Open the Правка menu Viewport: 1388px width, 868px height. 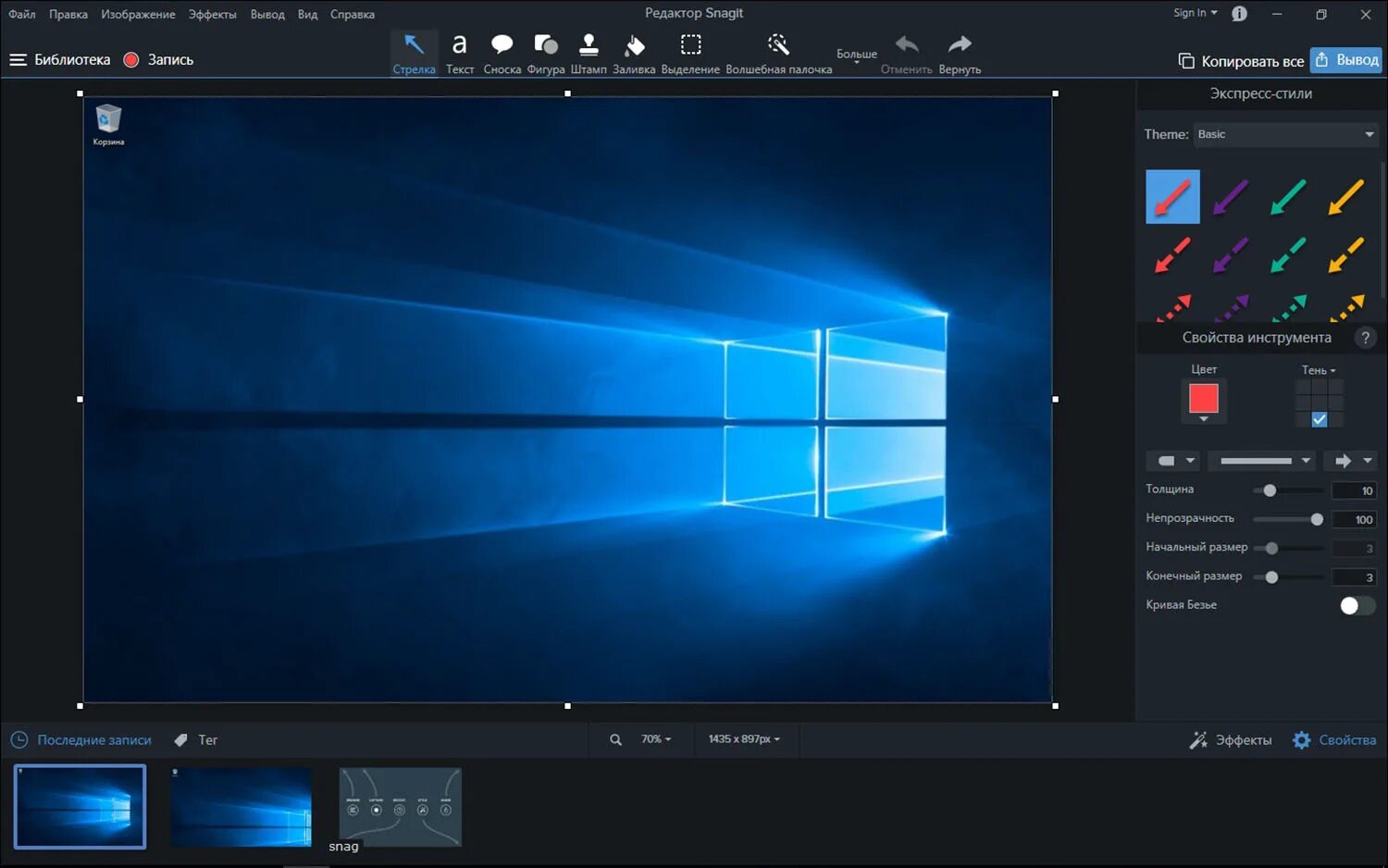(x=68, y=14)
